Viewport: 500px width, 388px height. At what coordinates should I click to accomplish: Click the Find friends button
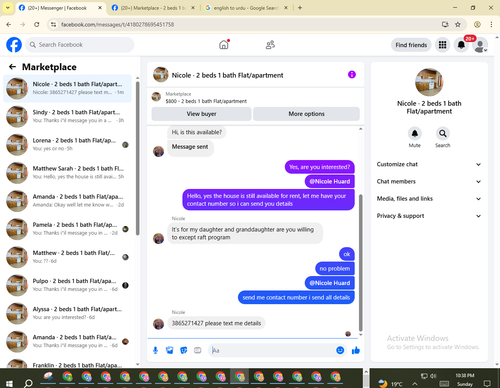point(411,45)
